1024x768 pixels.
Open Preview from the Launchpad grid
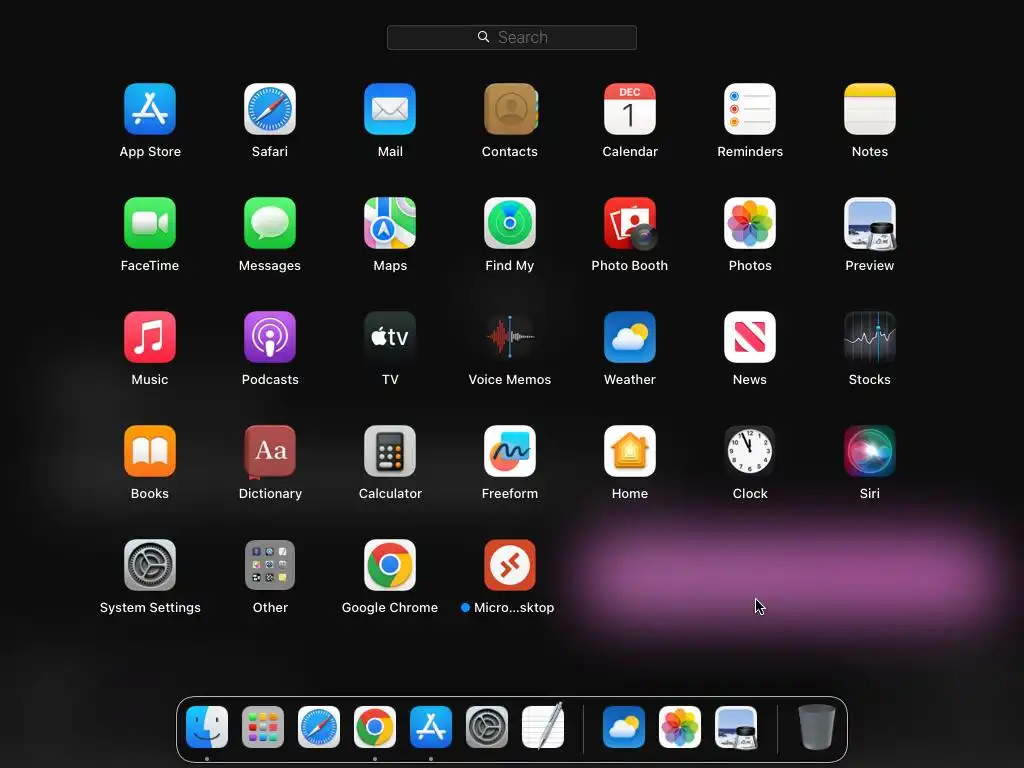(870, 223)
